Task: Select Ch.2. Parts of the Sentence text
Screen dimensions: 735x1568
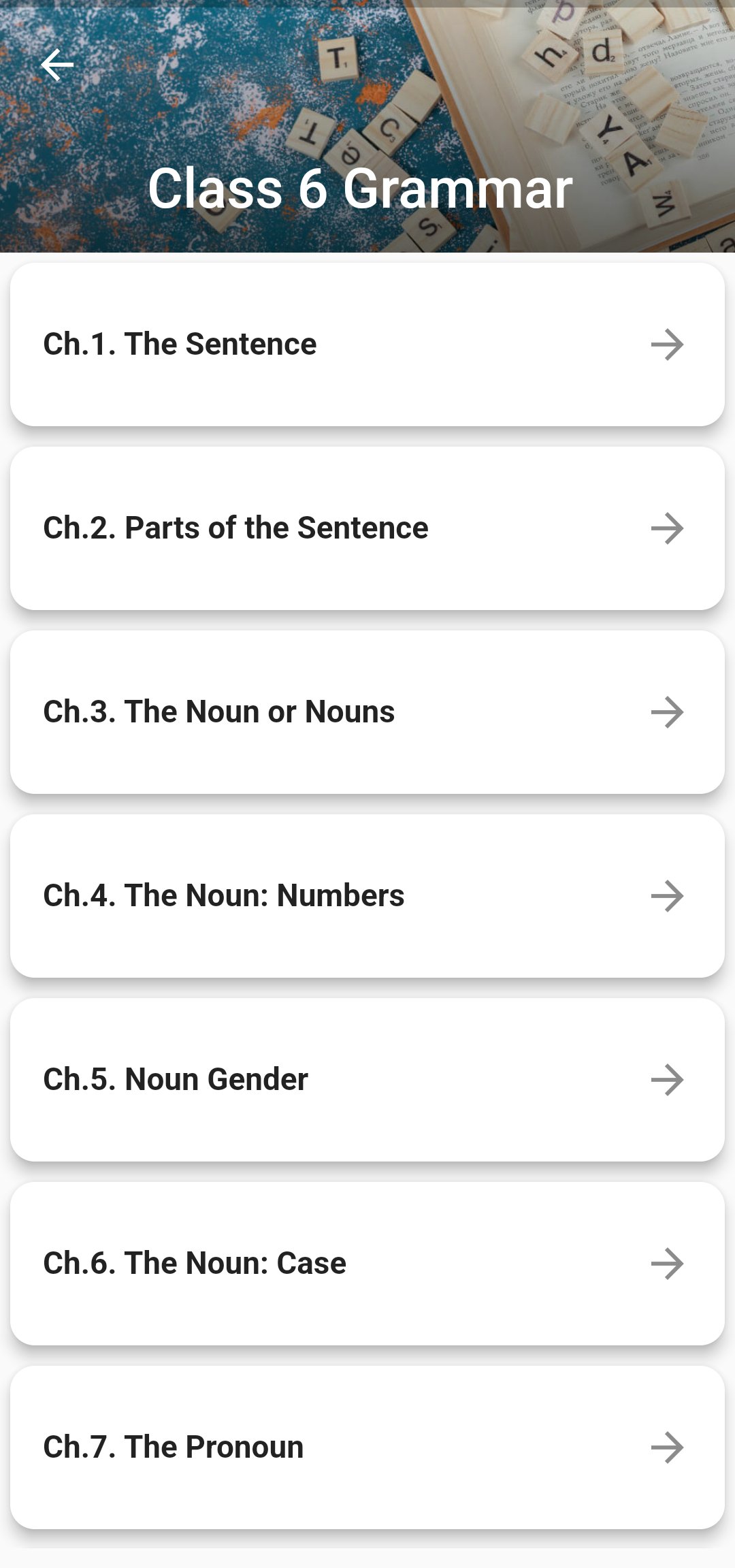Action: click(235, 528)
